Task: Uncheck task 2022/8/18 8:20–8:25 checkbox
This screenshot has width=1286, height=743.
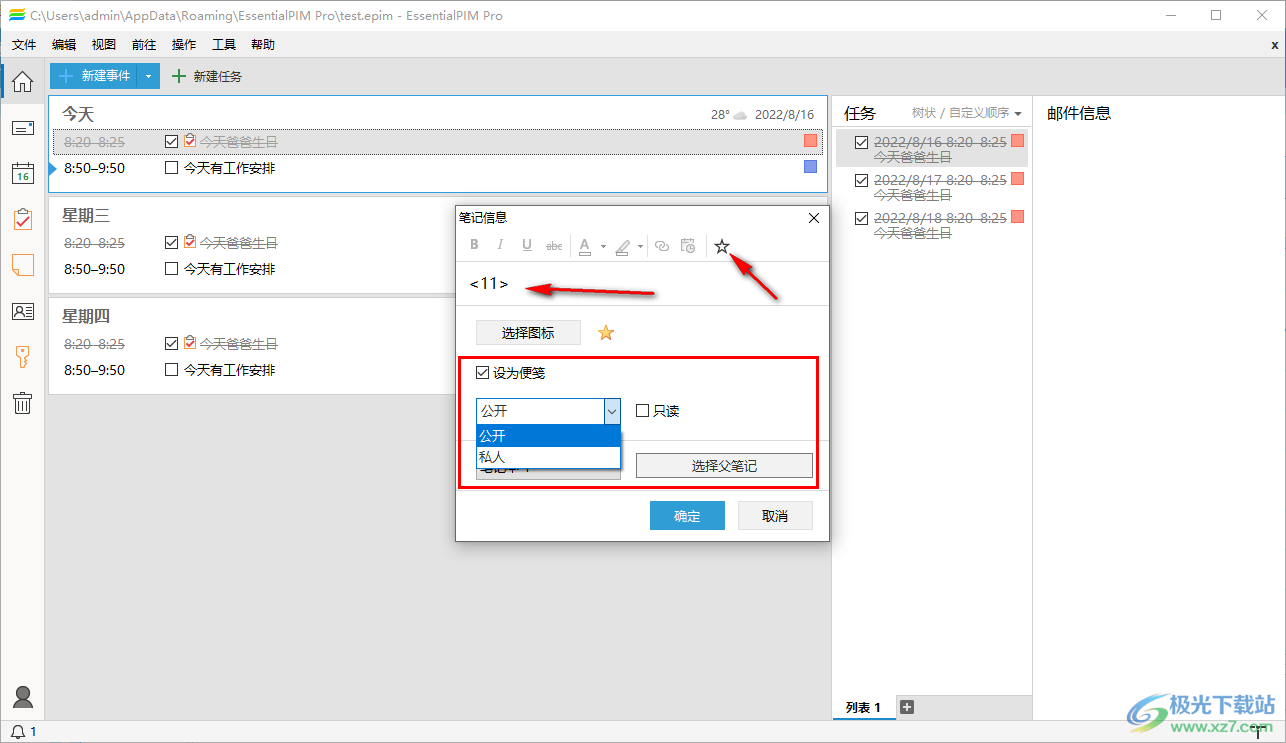Action: click(861, 218)
